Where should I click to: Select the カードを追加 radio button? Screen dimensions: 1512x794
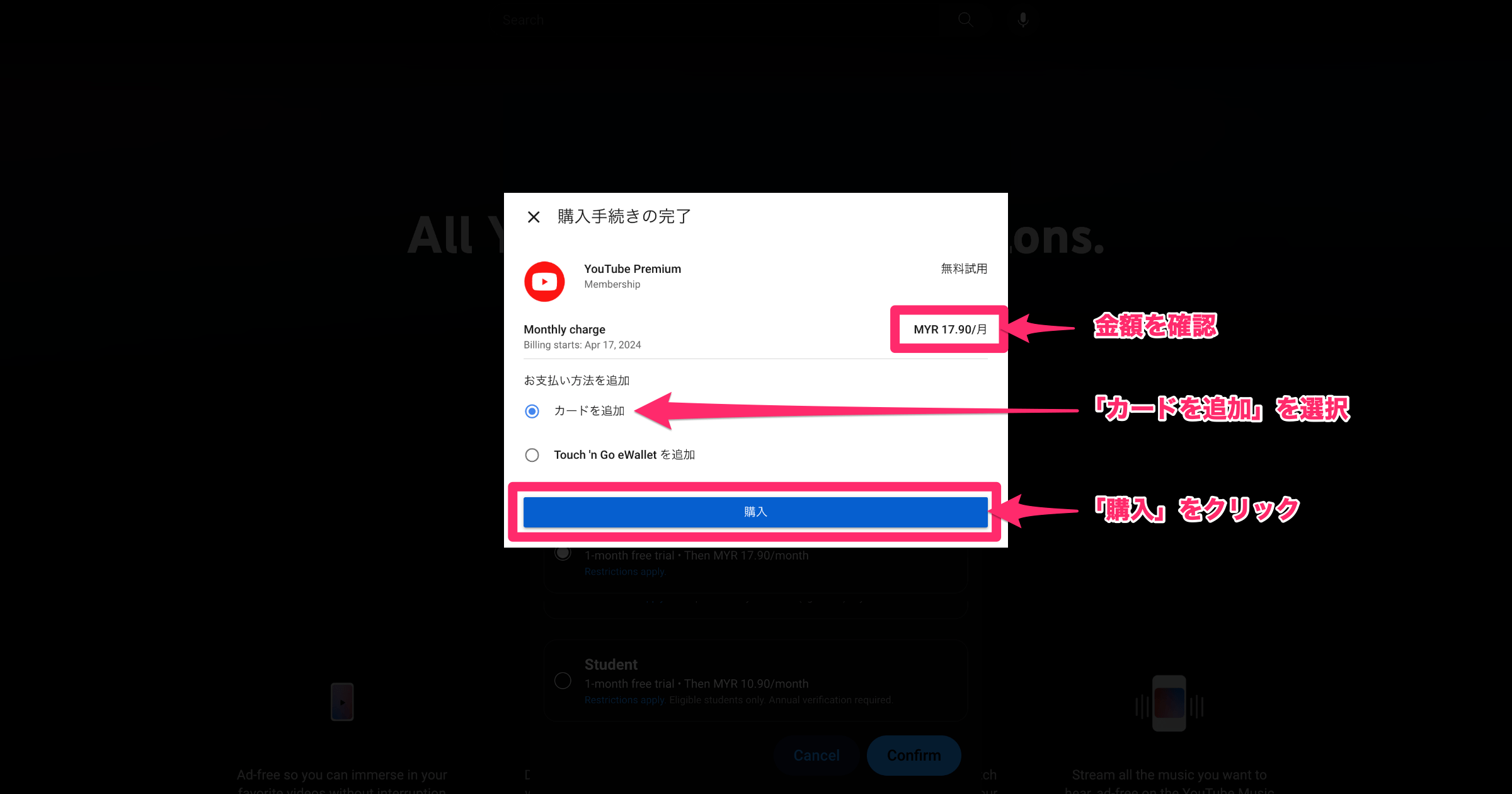pyautogui.click(x=532, y=411)
